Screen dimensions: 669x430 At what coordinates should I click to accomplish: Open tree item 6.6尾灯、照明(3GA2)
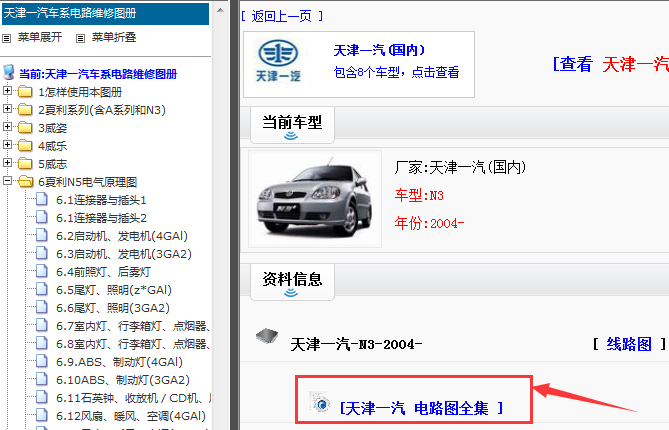(113, 308)
